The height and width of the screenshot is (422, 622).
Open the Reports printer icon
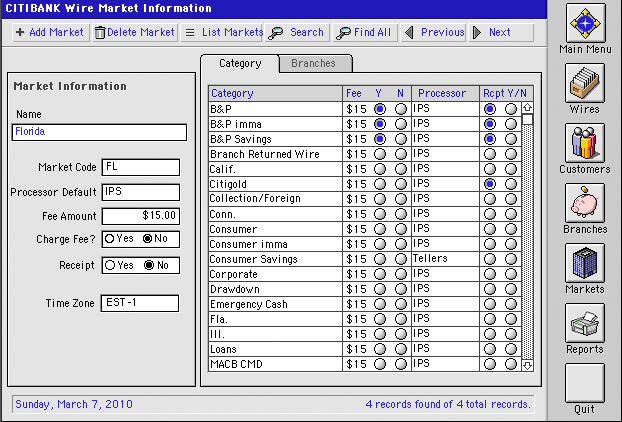point(585,323)
